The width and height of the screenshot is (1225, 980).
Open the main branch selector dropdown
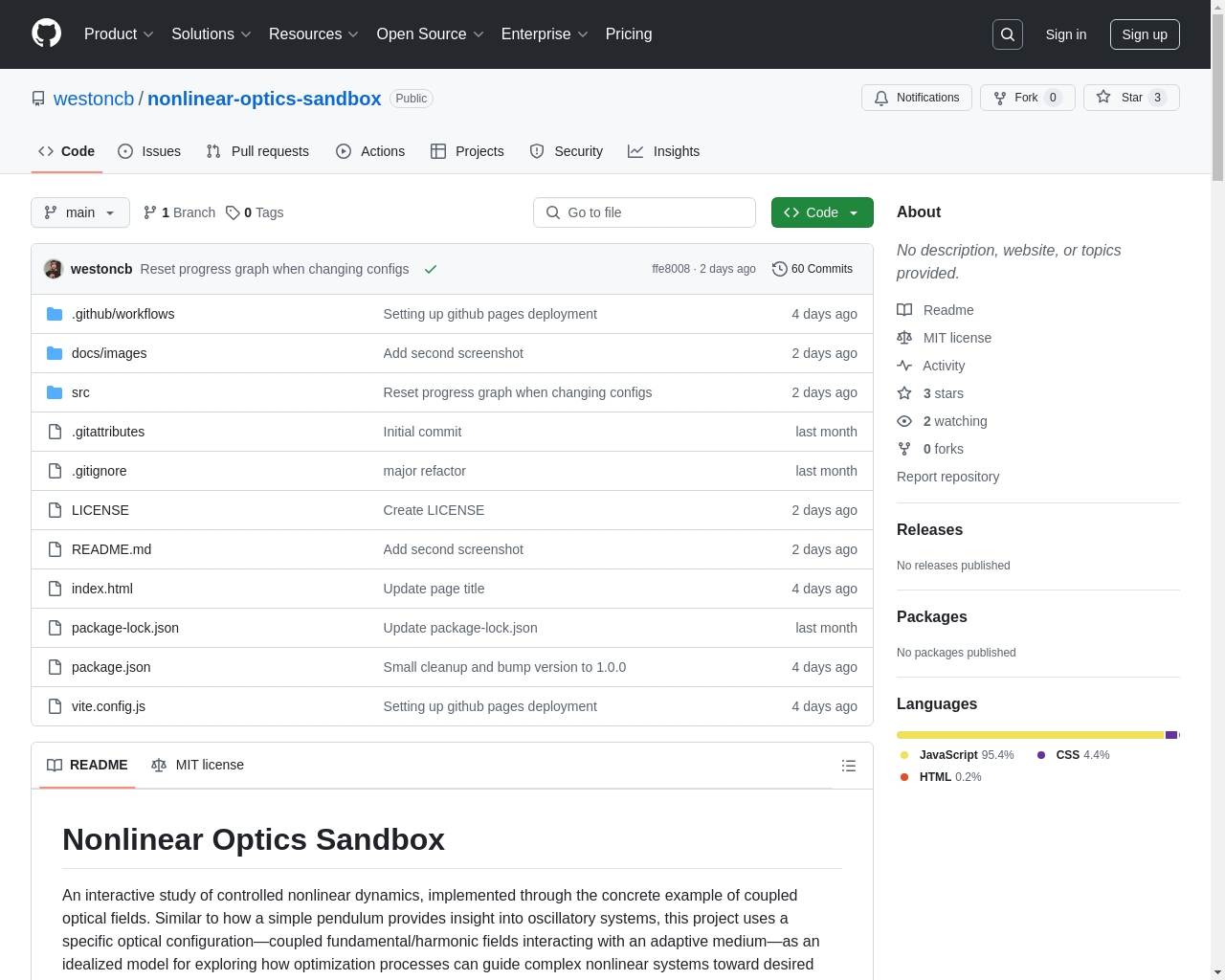(x=80, y=212)
